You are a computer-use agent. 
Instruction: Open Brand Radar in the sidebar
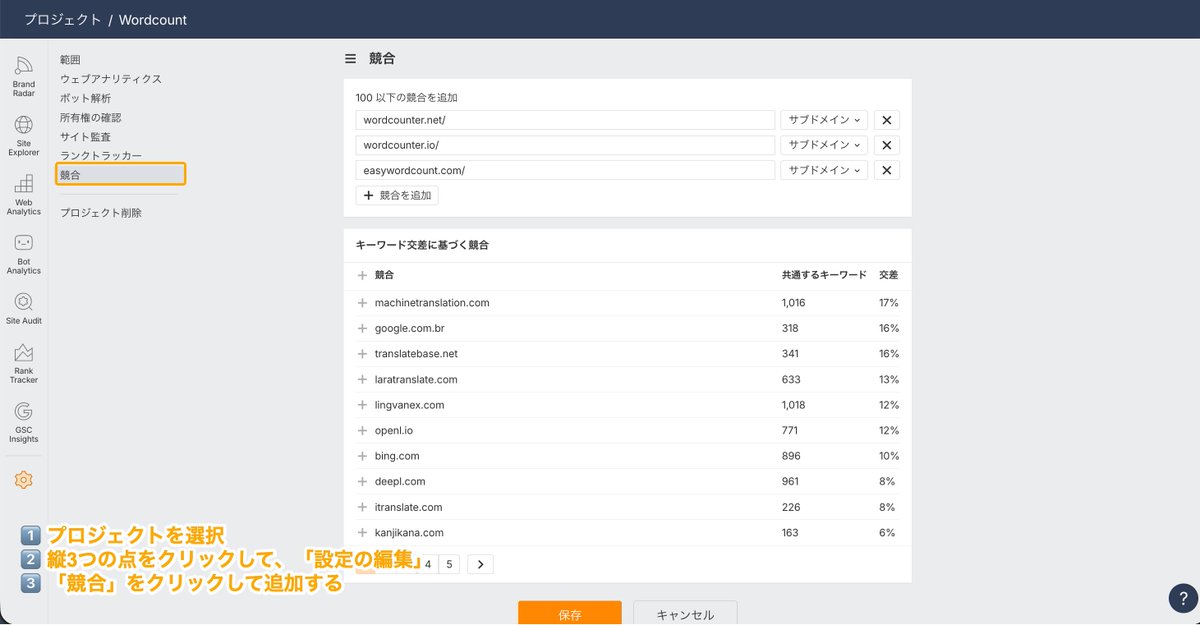pyautogui.click(x=23, y=77)
